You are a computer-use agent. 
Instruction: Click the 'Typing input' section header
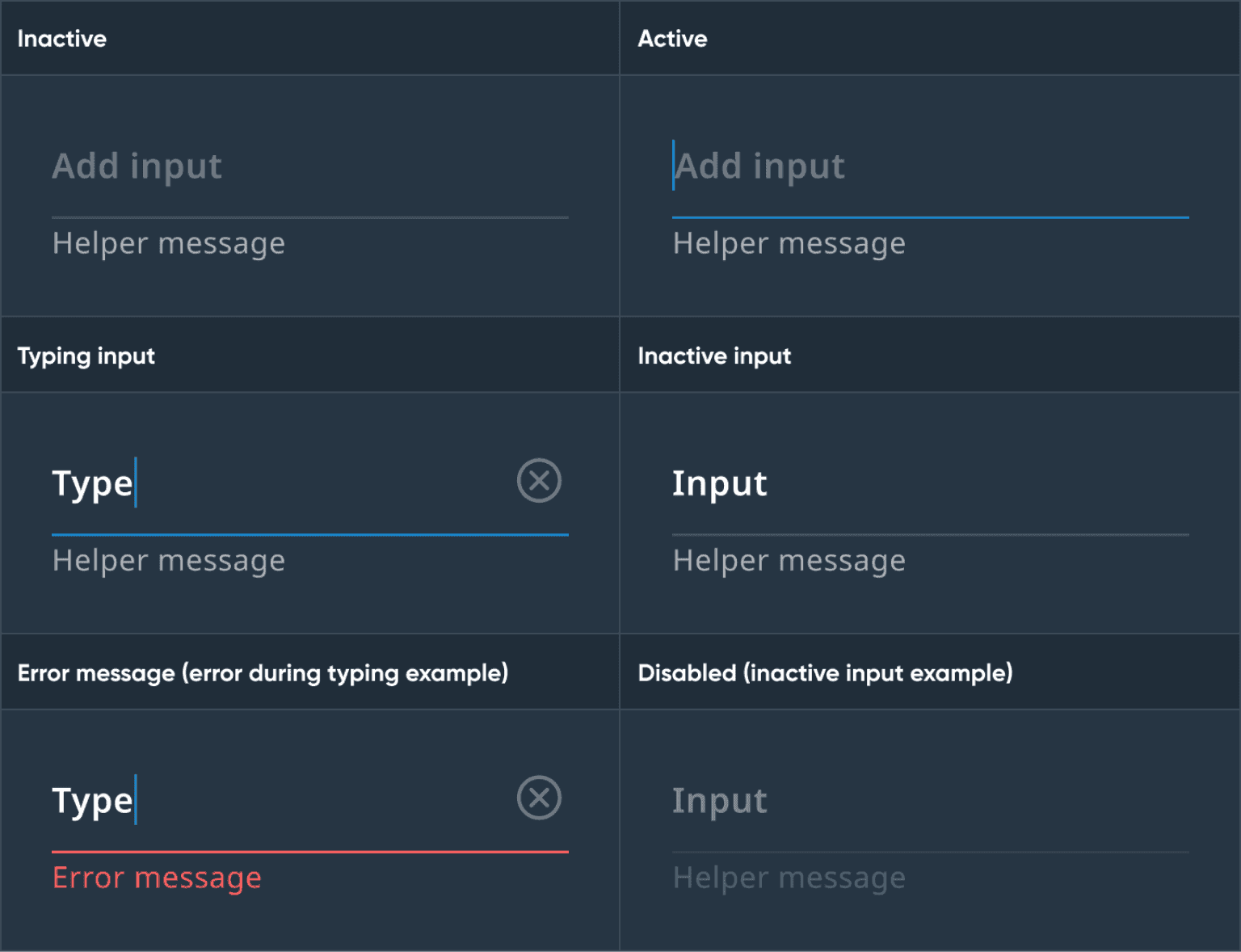pos(86,356)
